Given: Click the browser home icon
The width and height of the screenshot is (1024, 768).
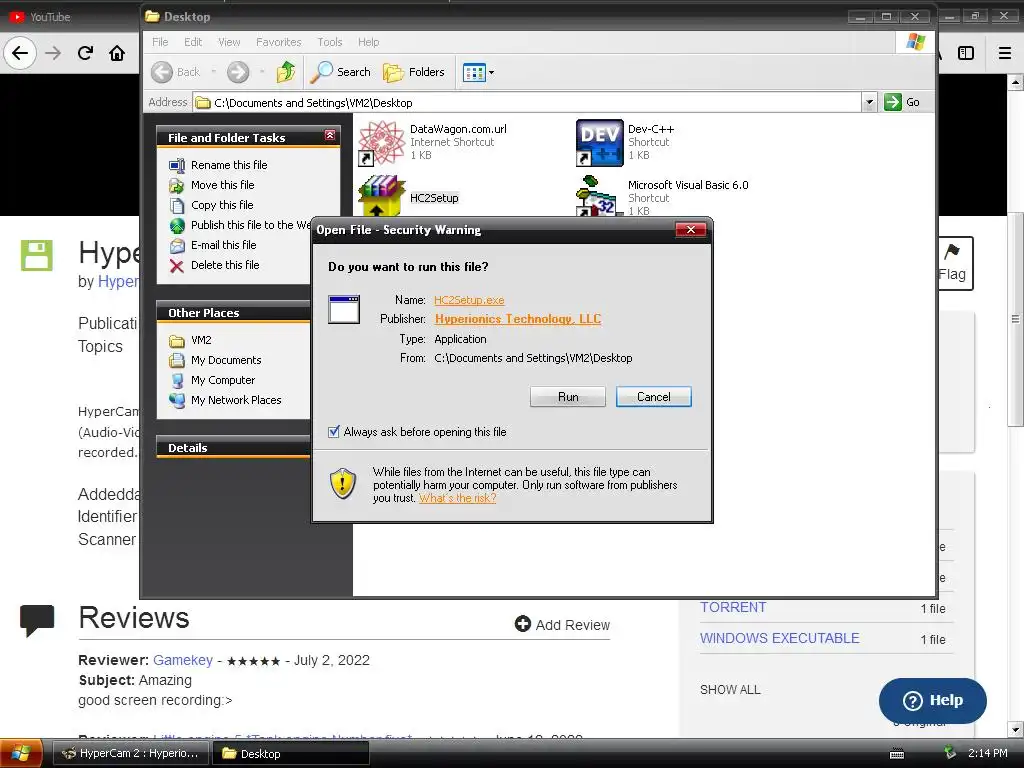Looking at the screenshot, I should 117,53.
